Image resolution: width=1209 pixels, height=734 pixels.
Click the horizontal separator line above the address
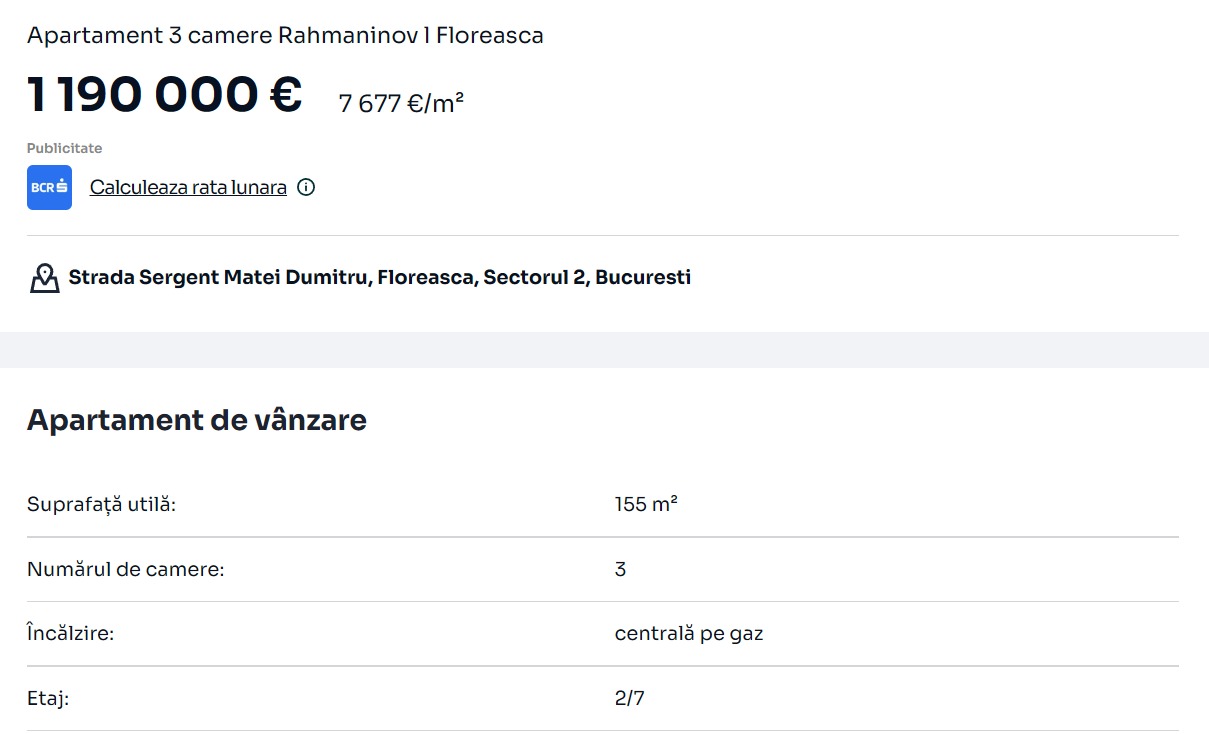click(x=602, y=236)
